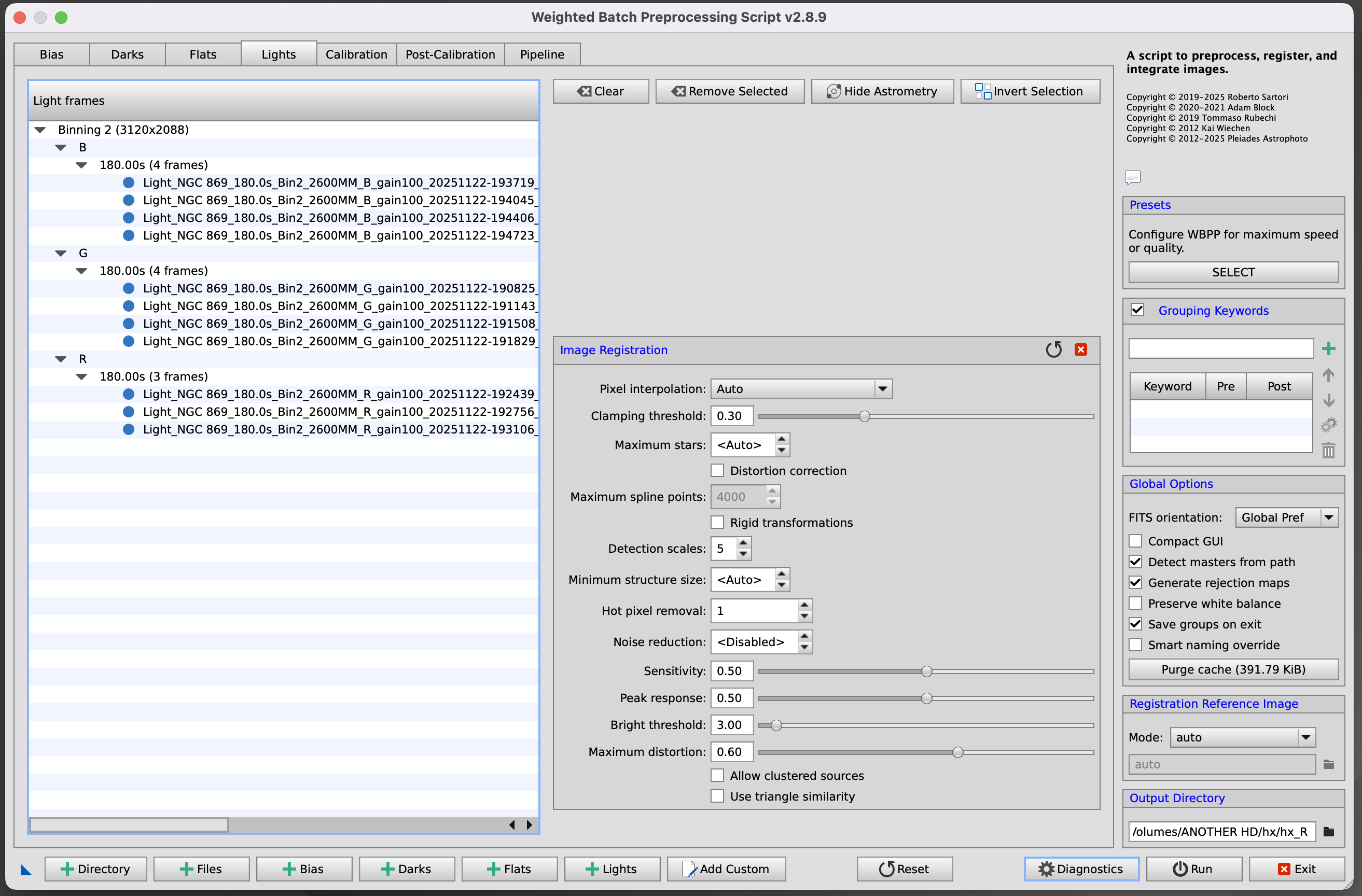Enable Distortion correction checkbox
Image resolution: width=1362 pixels, height=896 pixels.
[x=717, y=470]
